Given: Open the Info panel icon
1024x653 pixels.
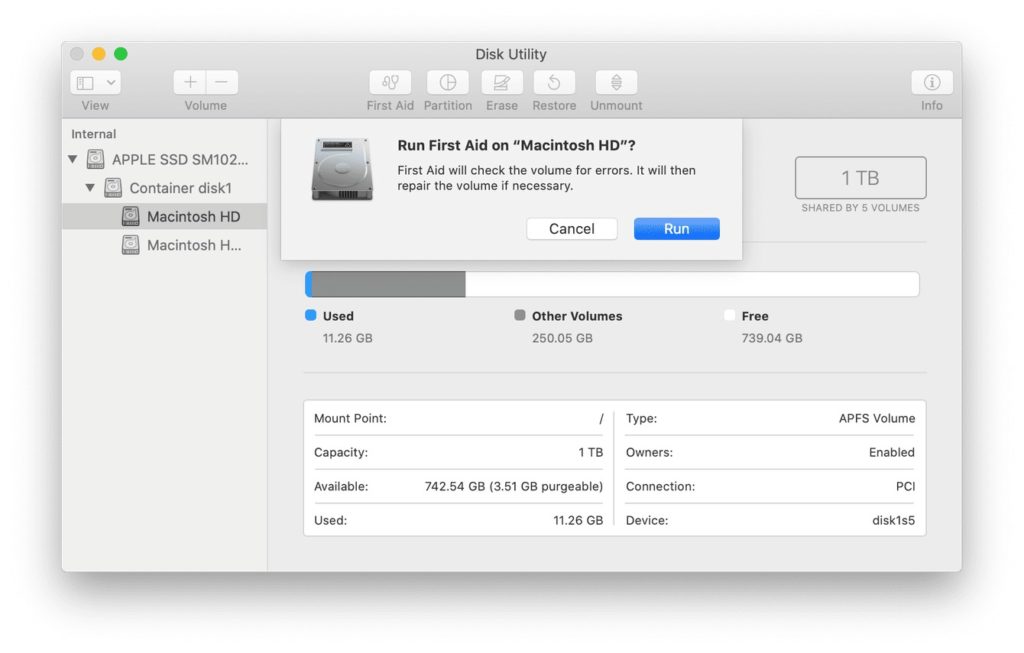Looking at the screenshot, I should point(931,82).
